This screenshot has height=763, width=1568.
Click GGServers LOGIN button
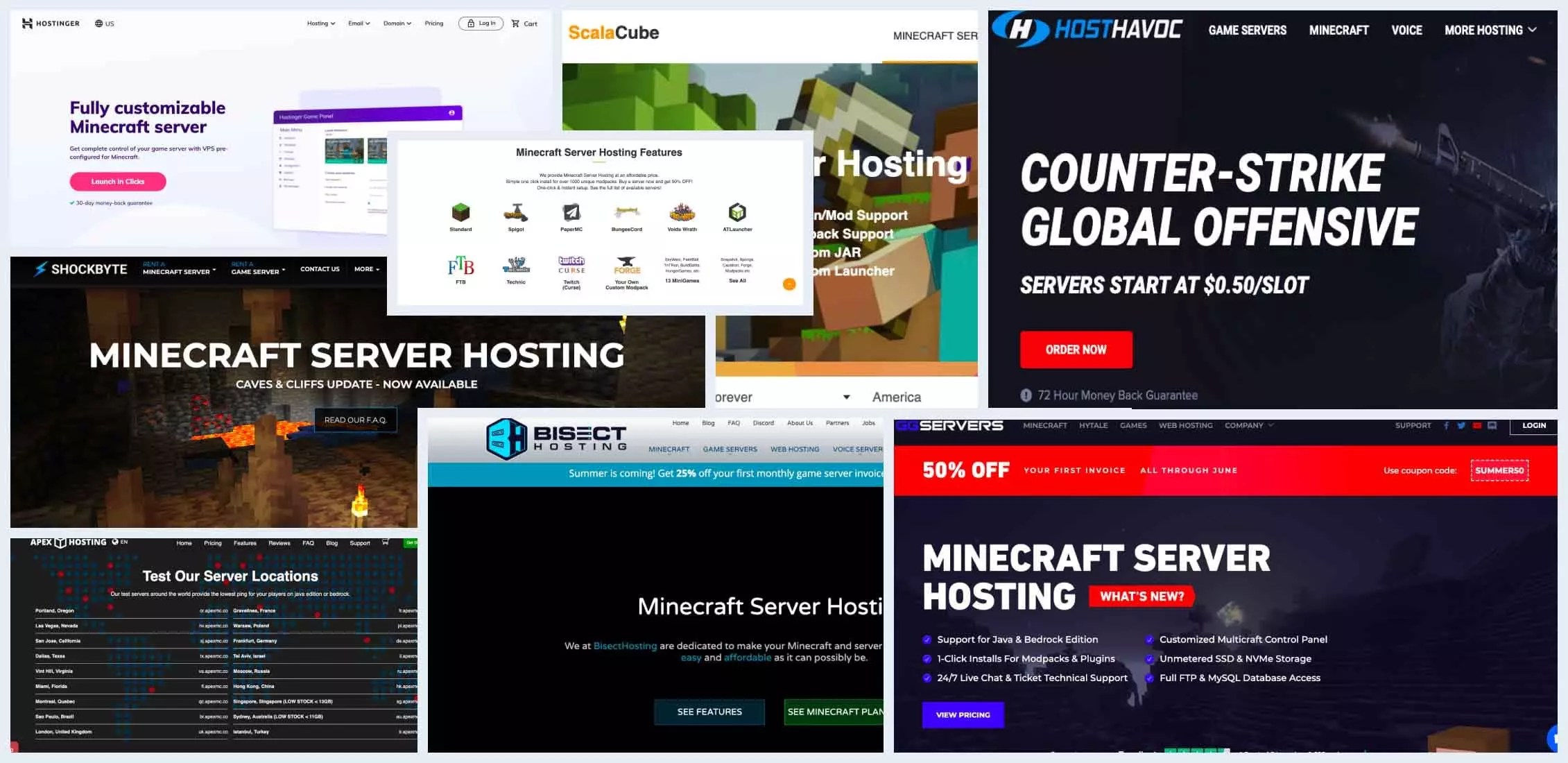tap(1533, 426)
